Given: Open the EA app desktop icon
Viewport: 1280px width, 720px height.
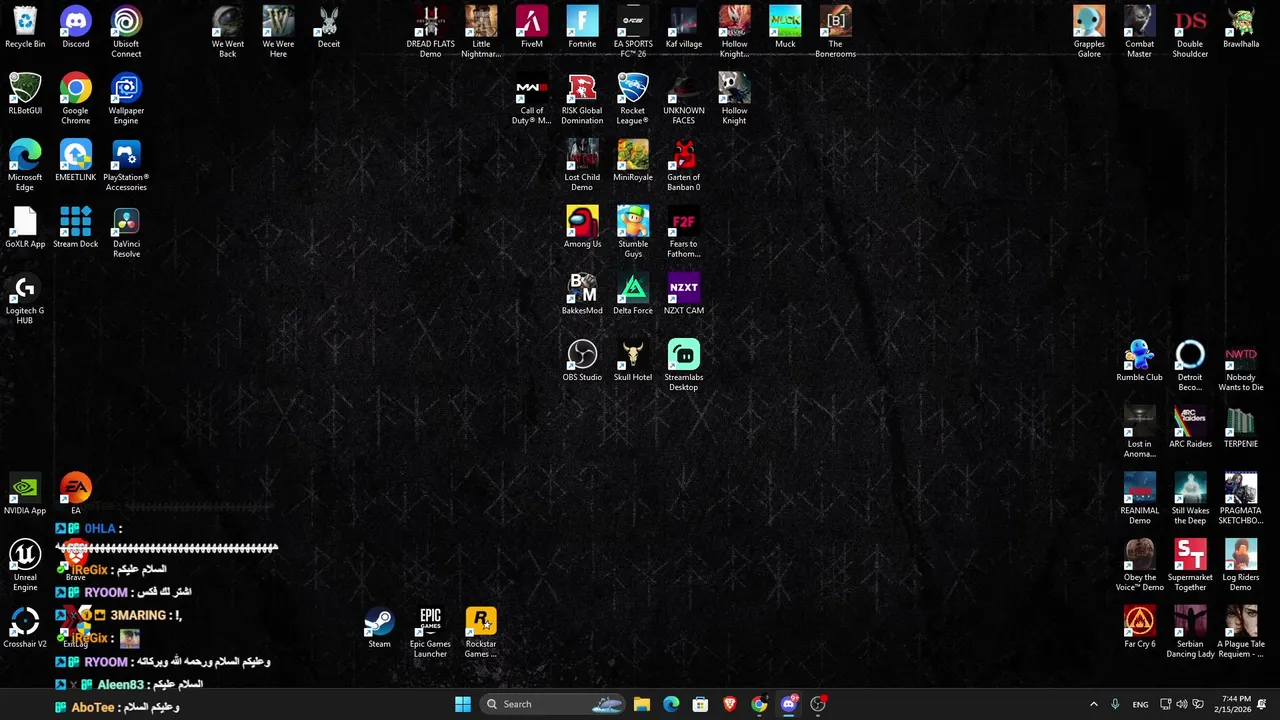Looking at the screenshot, I should pos(75,495).
